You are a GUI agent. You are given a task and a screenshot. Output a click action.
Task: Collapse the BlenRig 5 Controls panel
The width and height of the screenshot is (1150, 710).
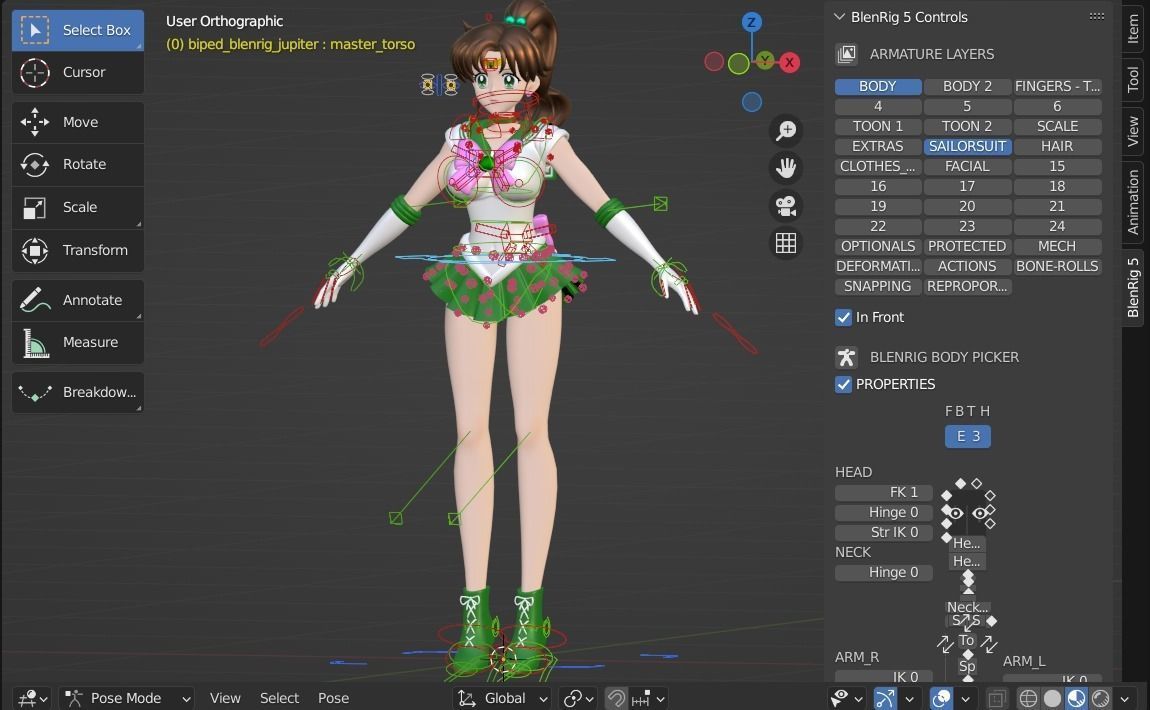(x=840, y=17)
